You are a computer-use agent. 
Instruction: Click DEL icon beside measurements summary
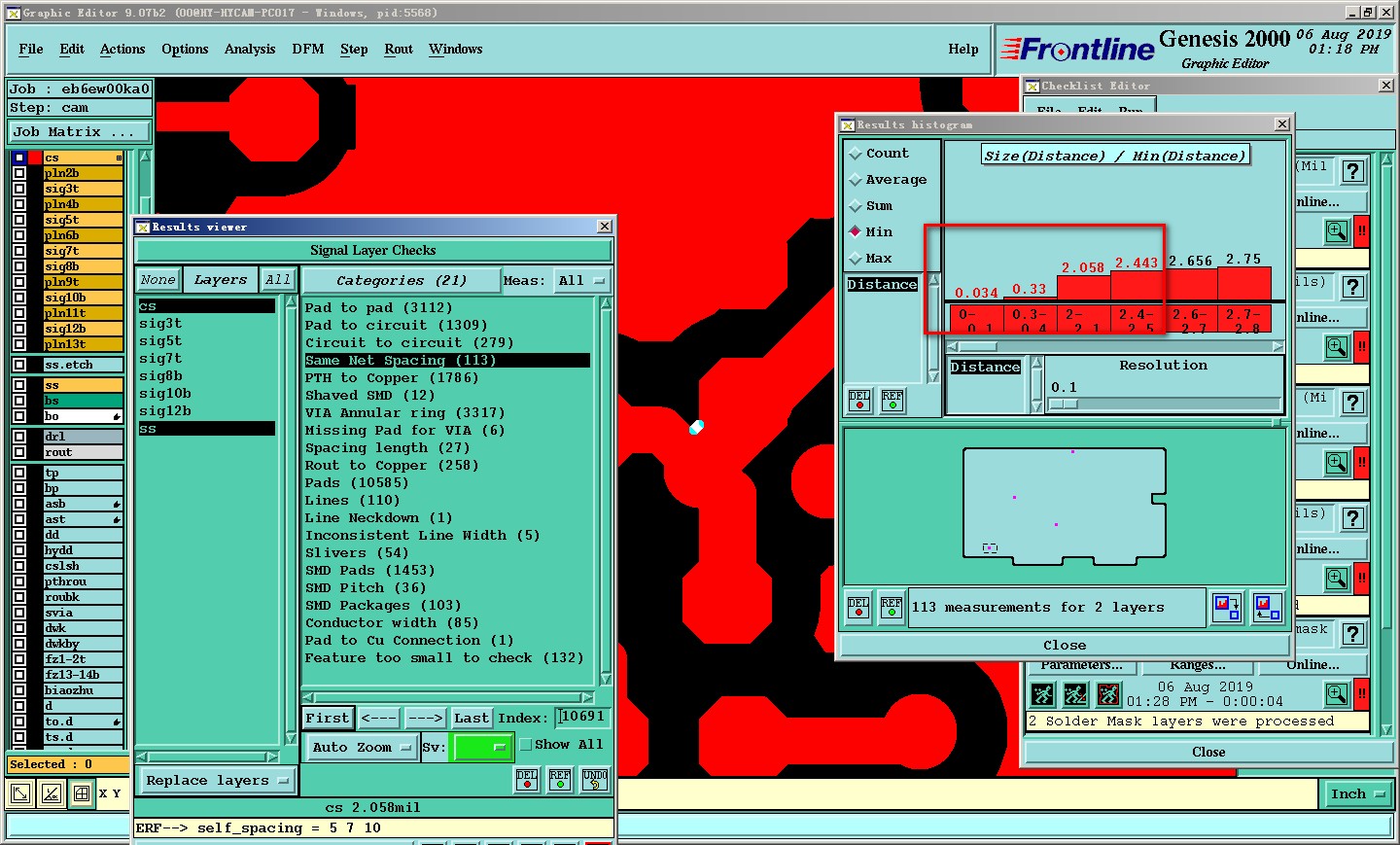pyautogui.click(x=858, y=608)
